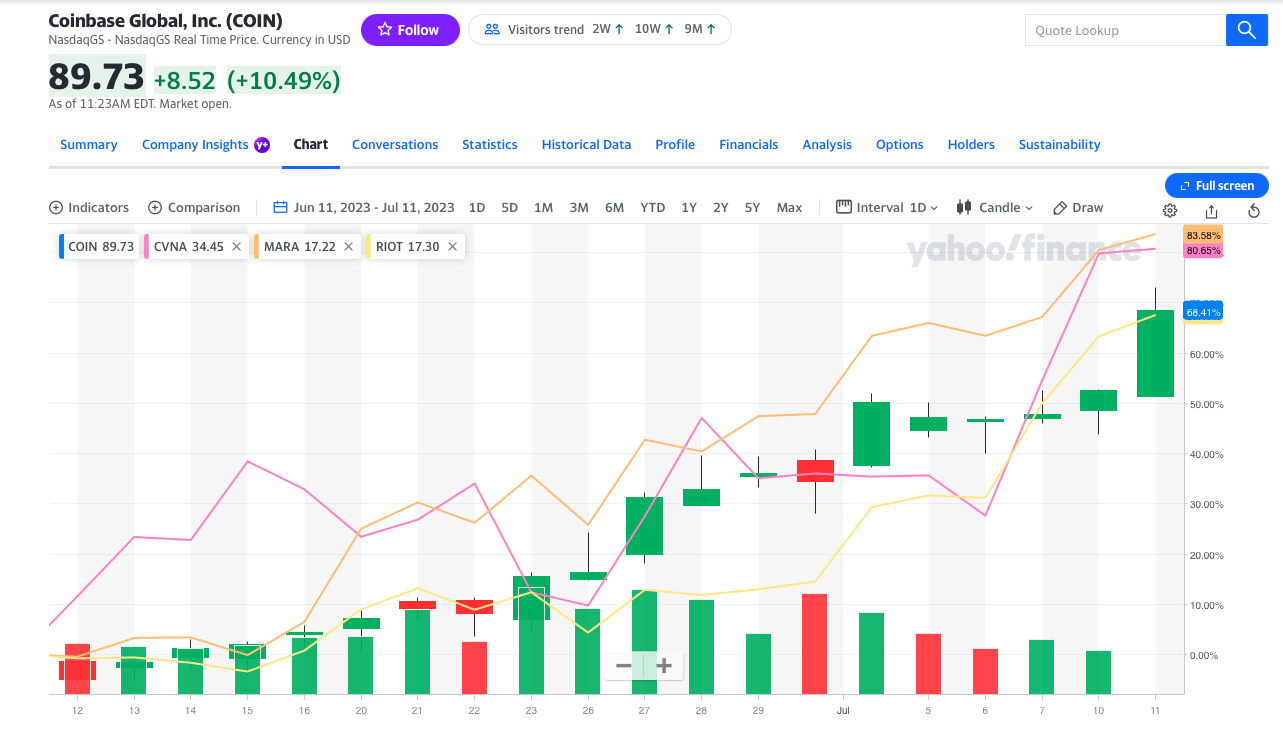Remove CVNA comparison with its X
The height and width of the screenshot is (741, 1283).
coord(236,246)
